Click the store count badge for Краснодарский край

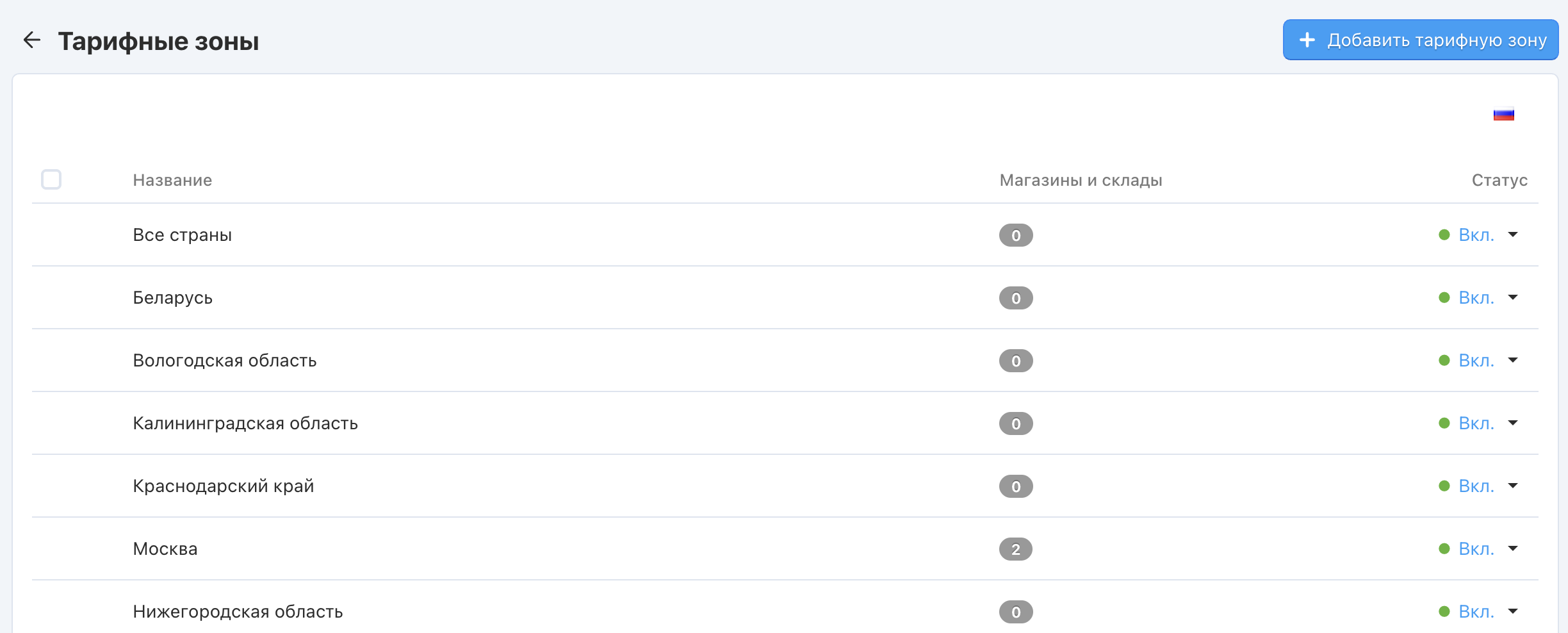(1015, 486)
